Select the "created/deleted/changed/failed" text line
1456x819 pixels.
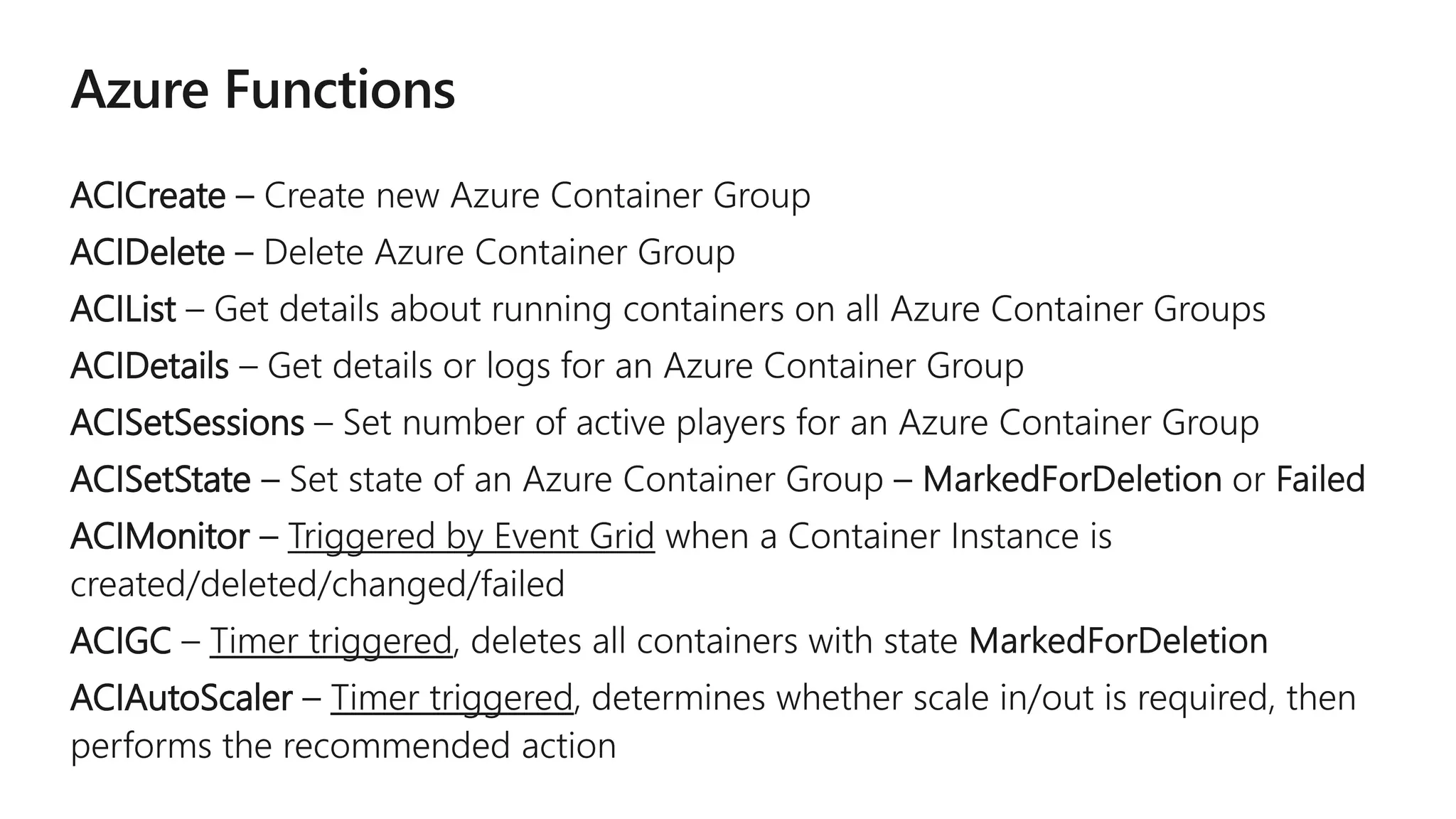[x=317, y=584]
